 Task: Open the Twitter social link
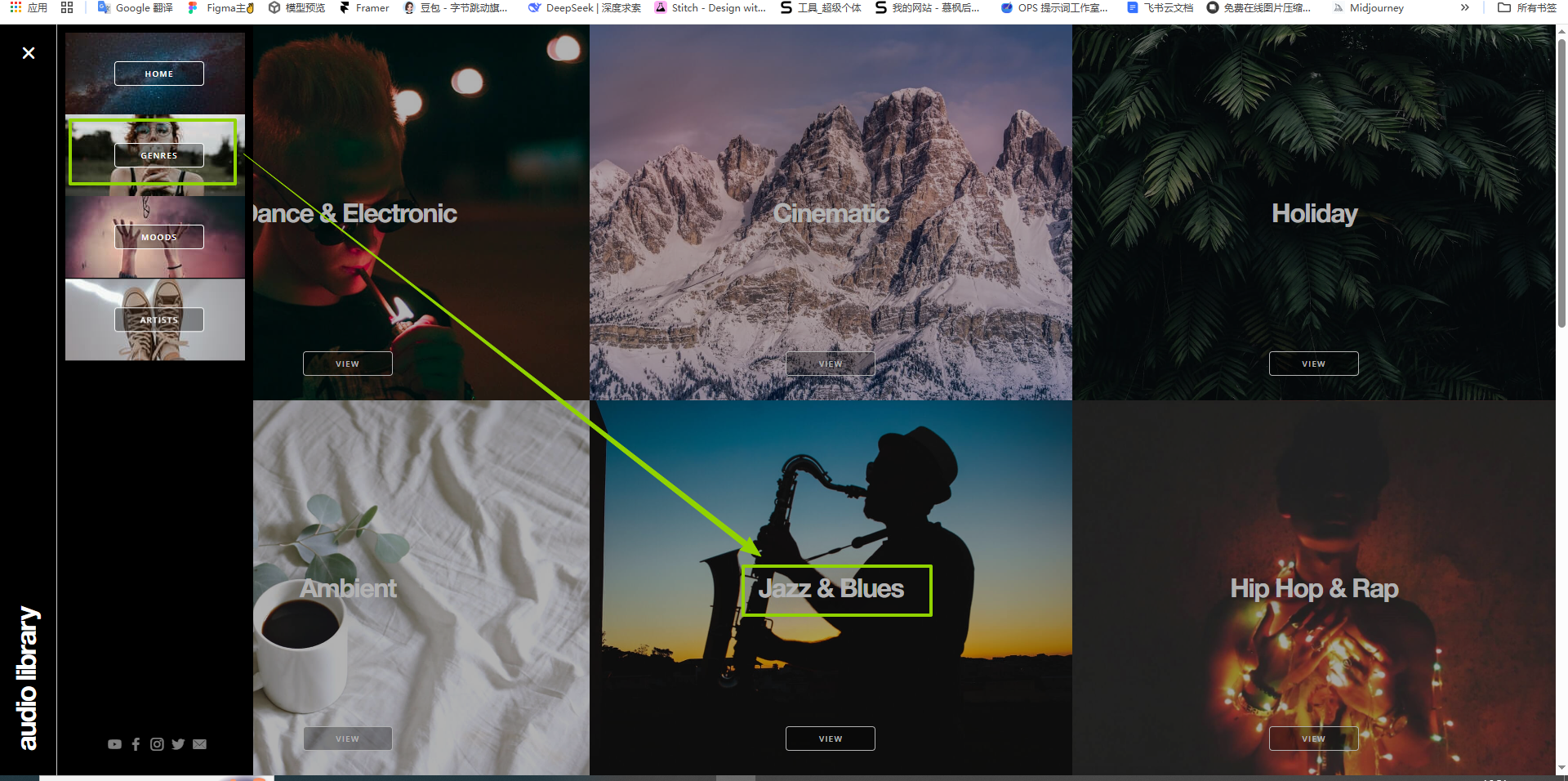pyautogui.click(x=178, y=744)
